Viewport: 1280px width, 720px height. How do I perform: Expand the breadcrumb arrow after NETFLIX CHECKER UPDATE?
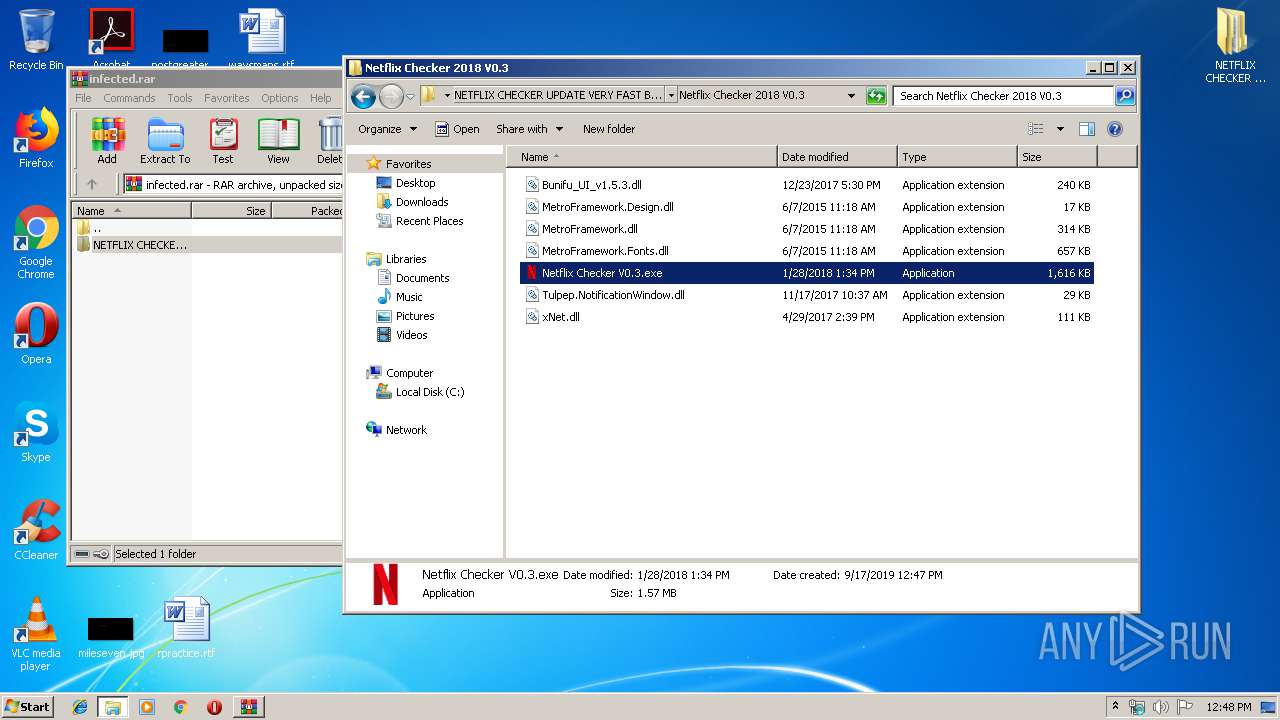coord(671,96)
